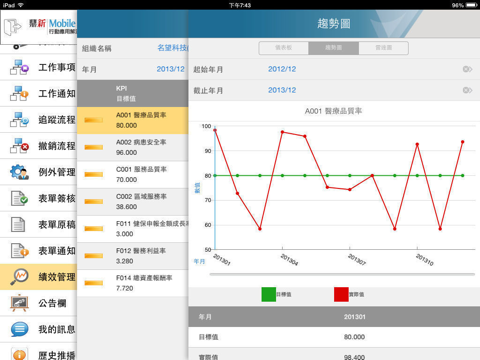This screenshot has height=360, width=480.
Task: Tap the red 實際值 legend swatch
Action: (341, 294)
